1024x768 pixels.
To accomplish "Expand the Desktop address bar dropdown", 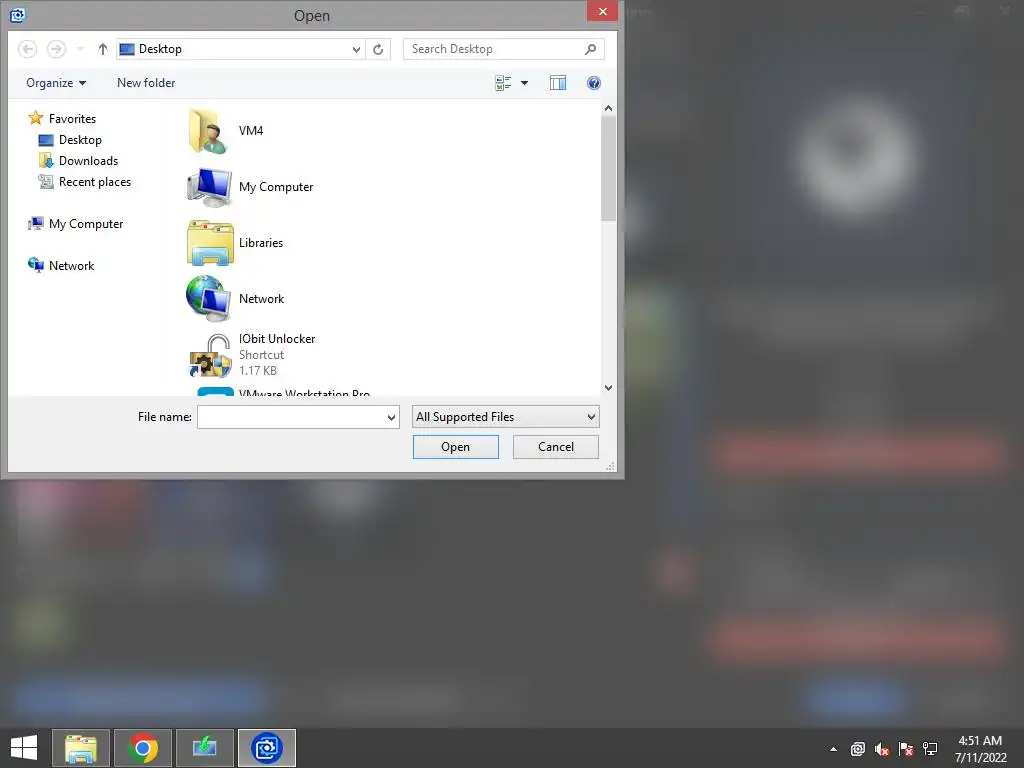I will tap(356, 50).
